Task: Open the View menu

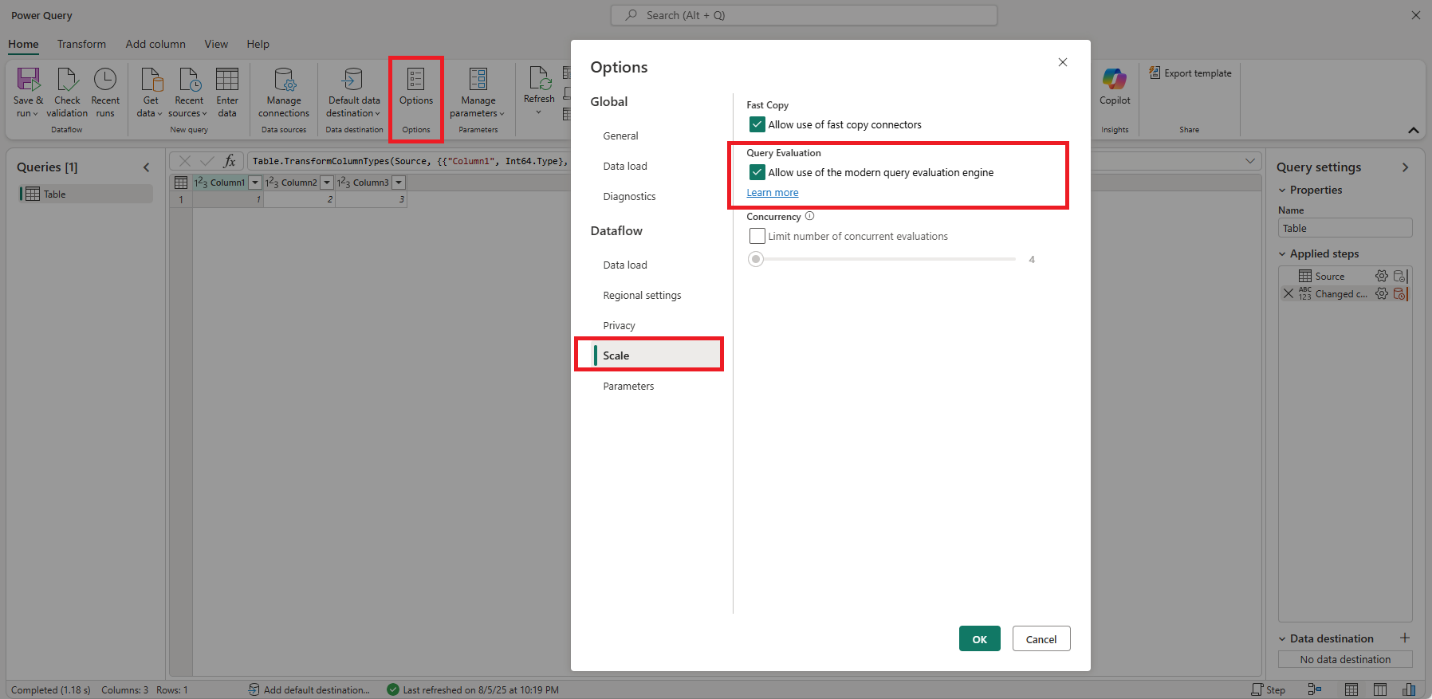Action: coord(216,44)
